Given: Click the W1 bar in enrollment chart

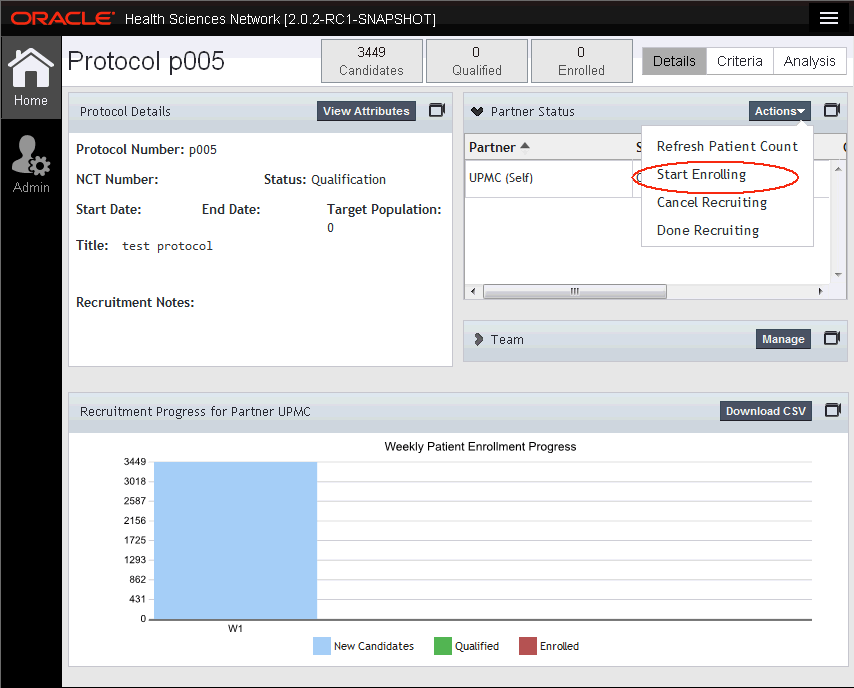Looking at the screenshot, I should tap(235, 540).
